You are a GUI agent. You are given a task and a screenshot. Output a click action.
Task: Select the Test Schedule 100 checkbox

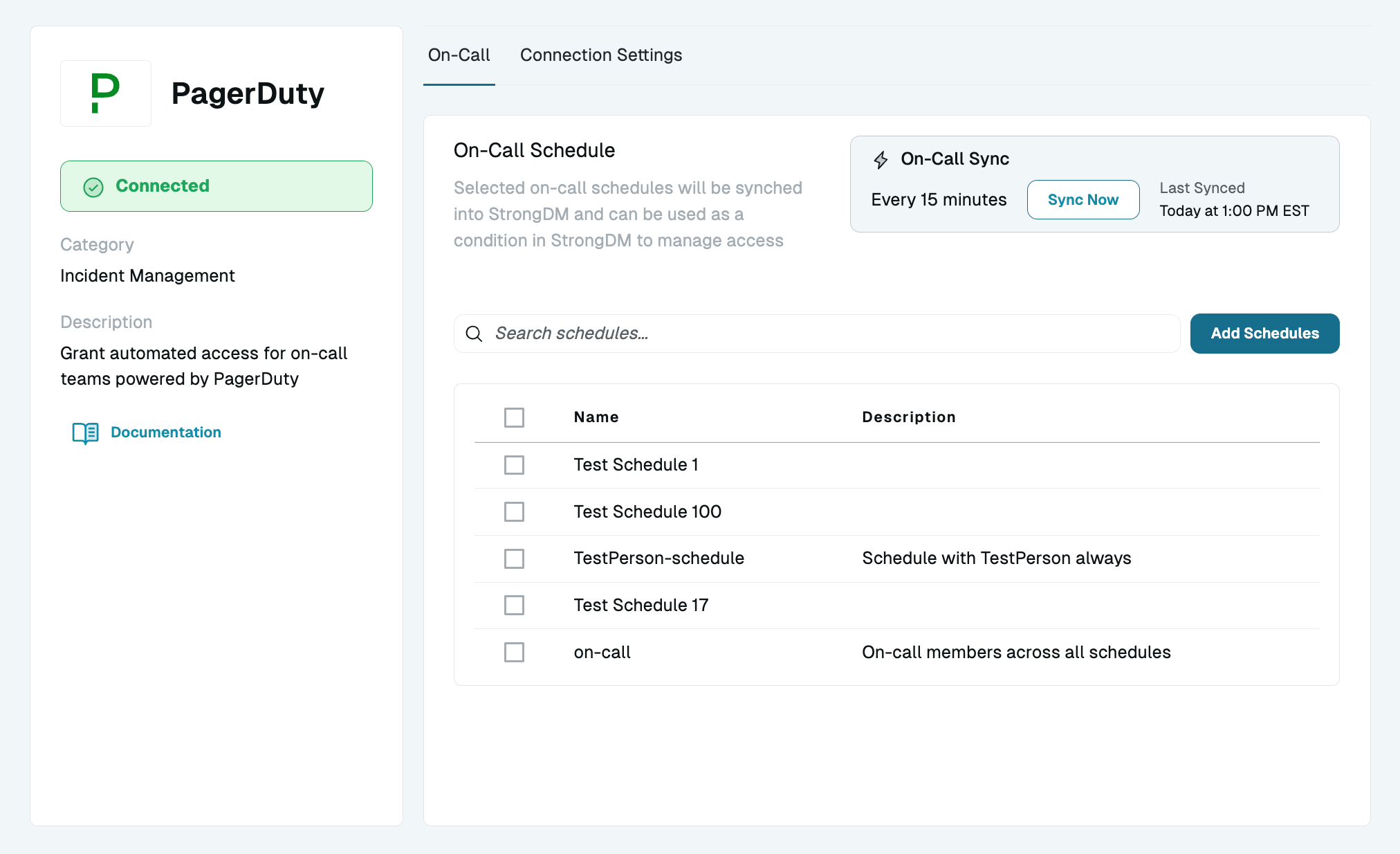tap(514, 511)
